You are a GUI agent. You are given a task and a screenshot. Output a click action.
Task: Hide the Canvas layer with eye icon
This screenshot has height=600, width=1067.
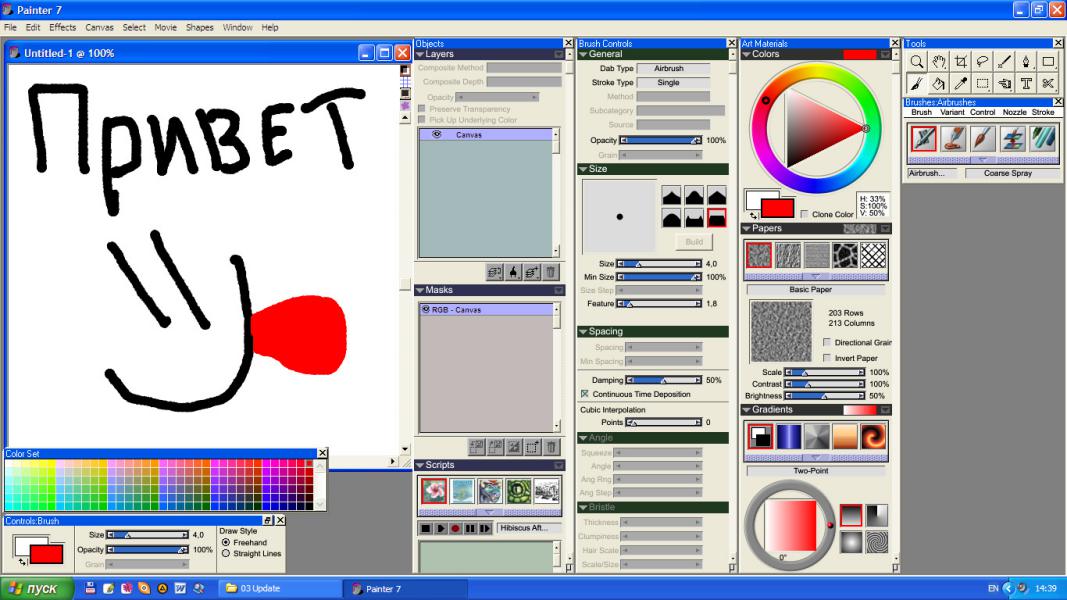point(436,134)
